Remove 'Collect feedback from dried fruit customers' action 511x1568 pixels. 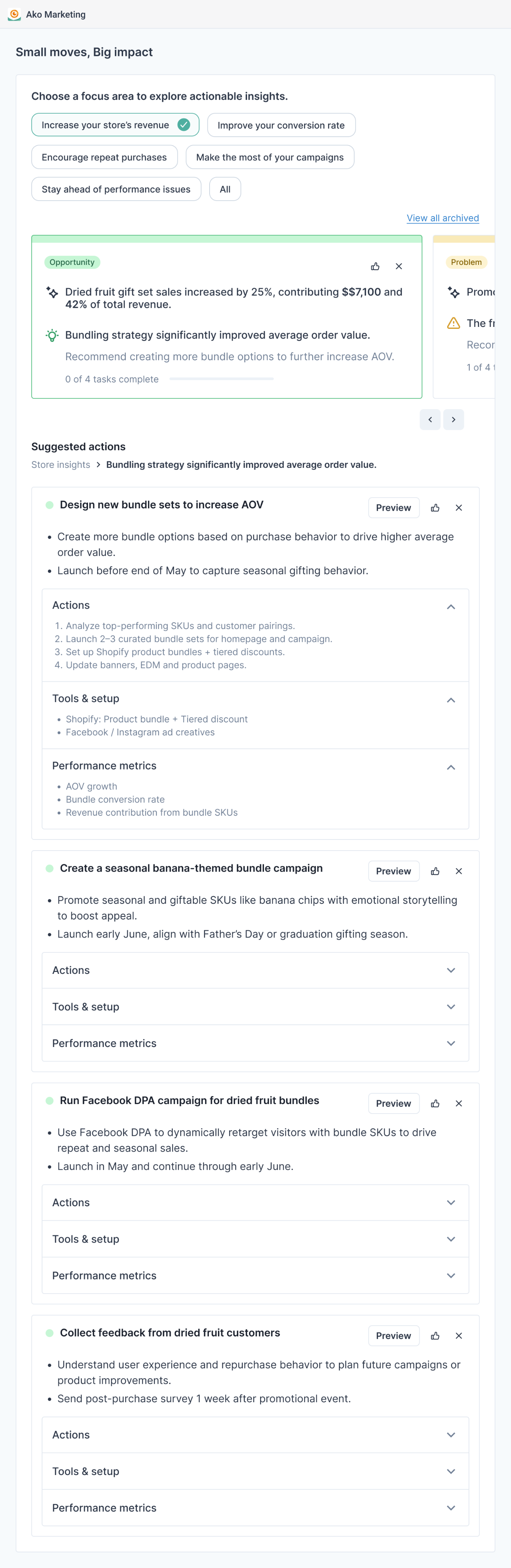pos(459,1336)
